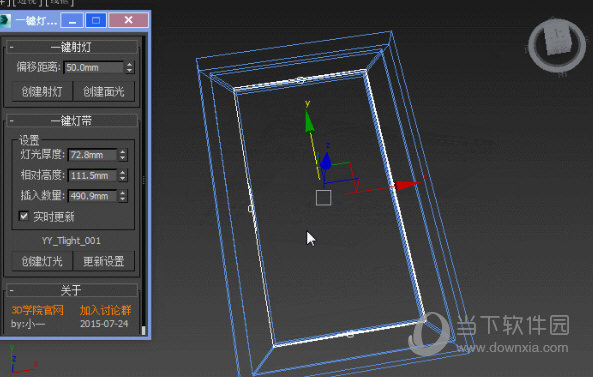Collapse the 一键射灯 rollout
Image resolution: width=593 pixels, height=377 pixels.
(x=12, y=47)
